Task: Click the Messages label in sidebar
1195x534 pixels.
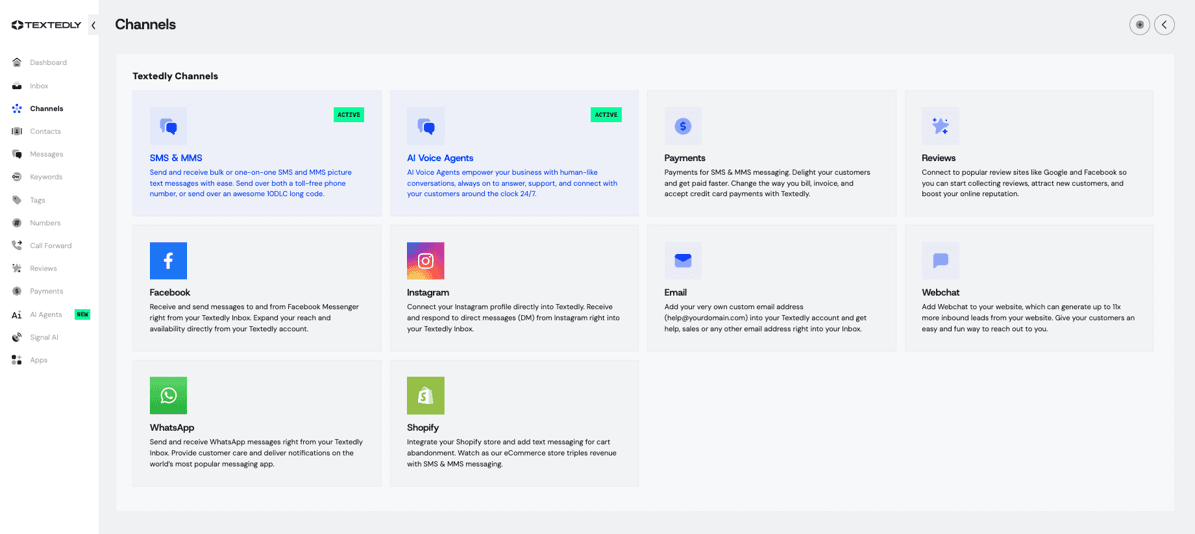Action: pyautogui.click(x=46, y=154)
